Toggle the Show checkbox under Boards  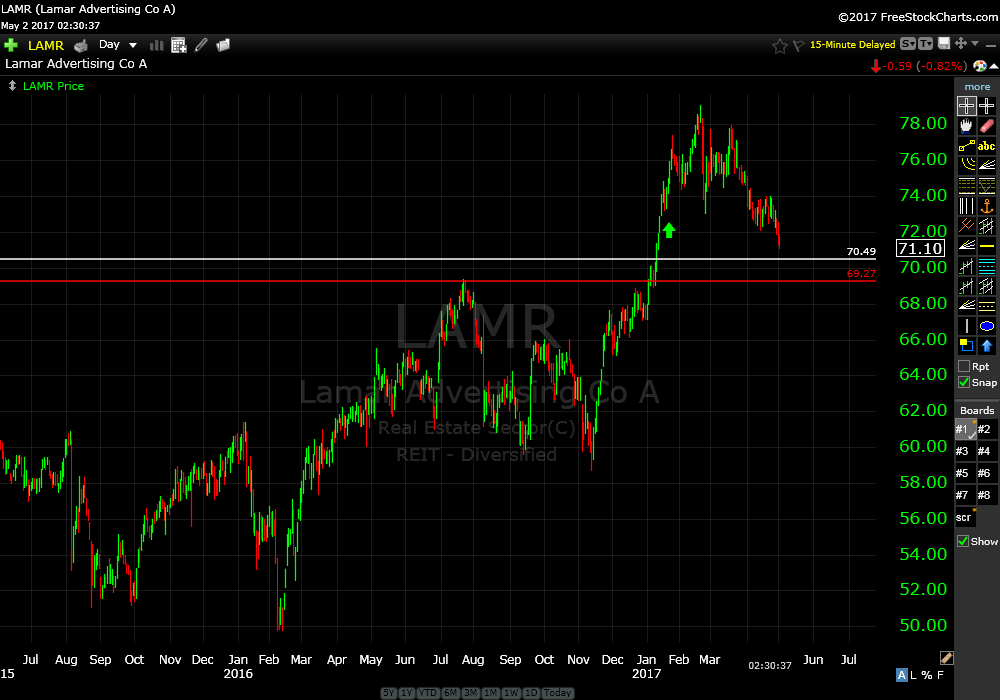click(964, 541)
